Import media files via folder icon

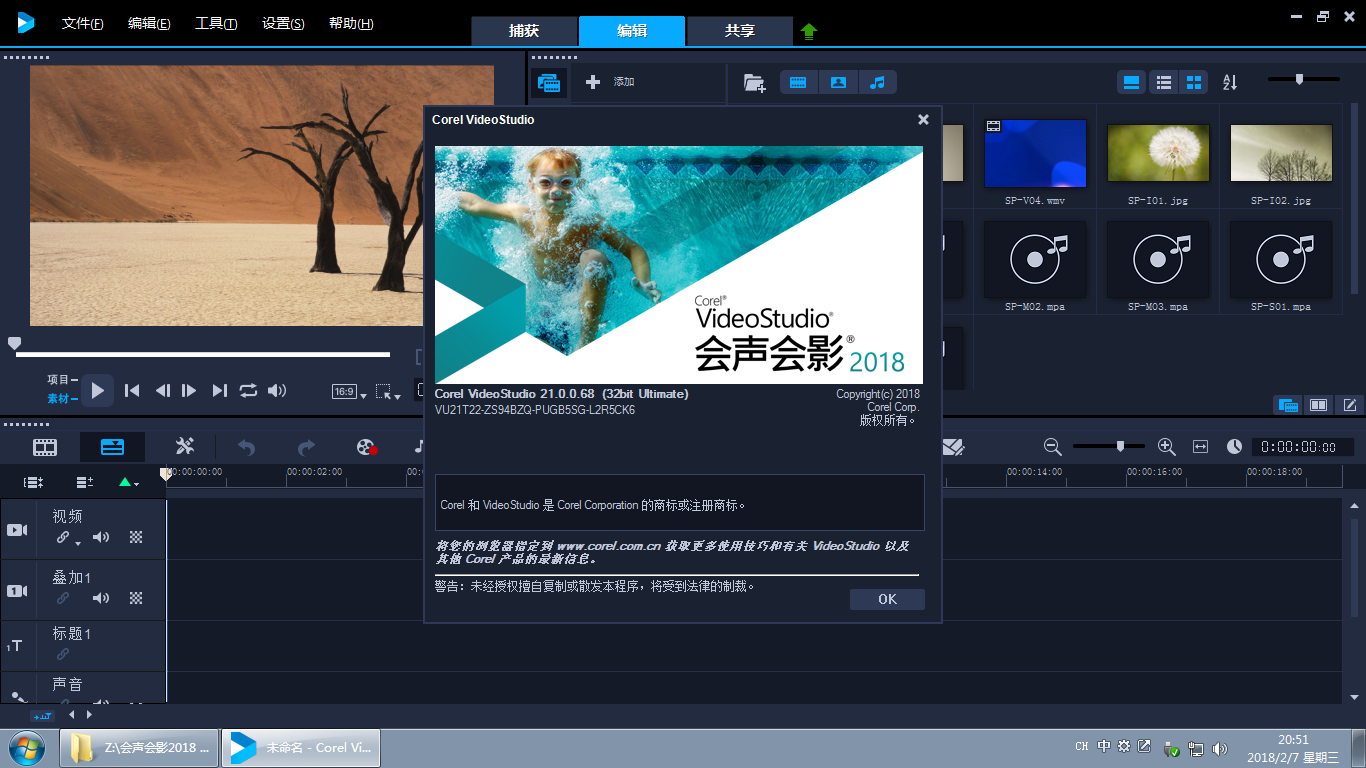click(x=755, y=83)
